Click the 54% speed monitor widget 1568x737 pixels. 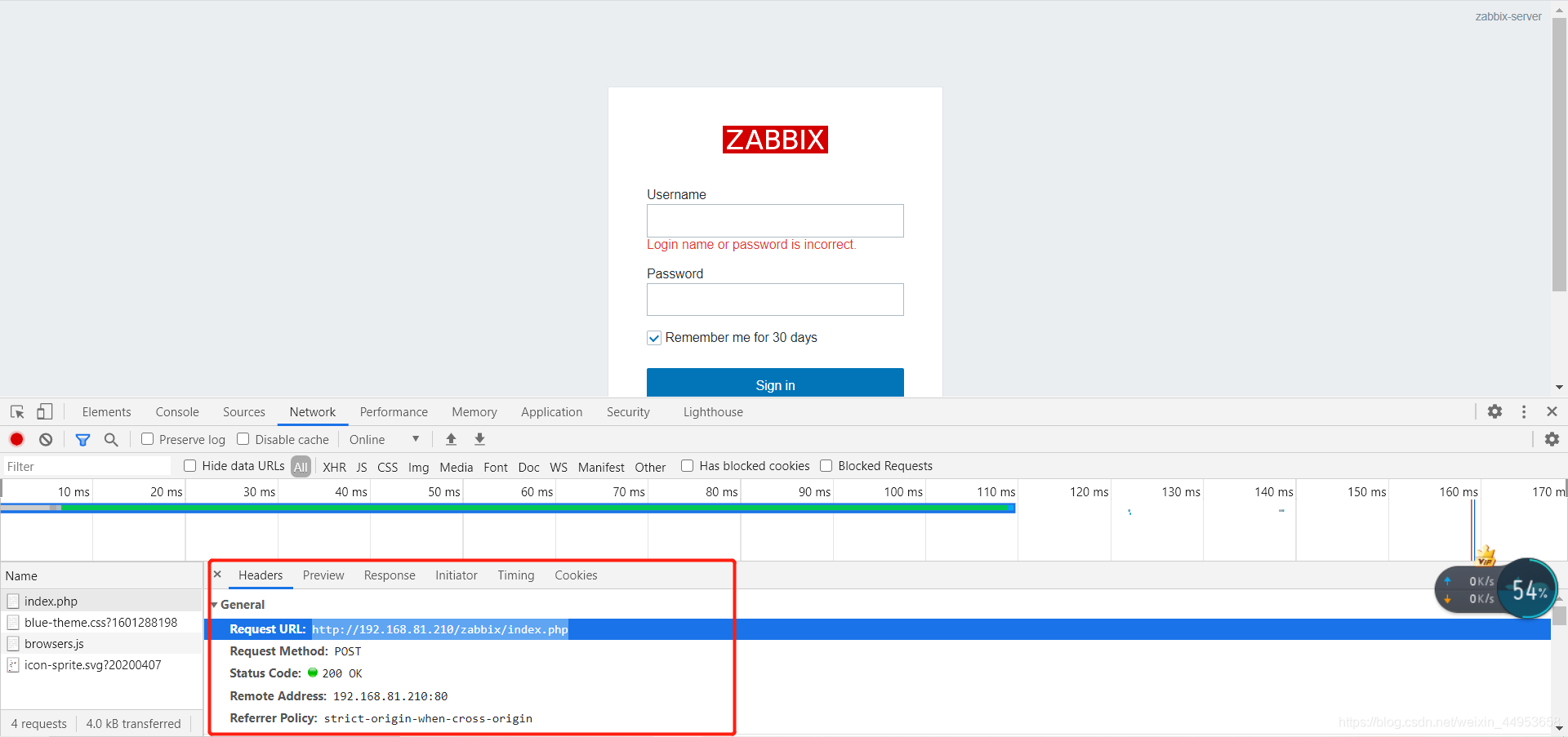tap(1528, 588)
